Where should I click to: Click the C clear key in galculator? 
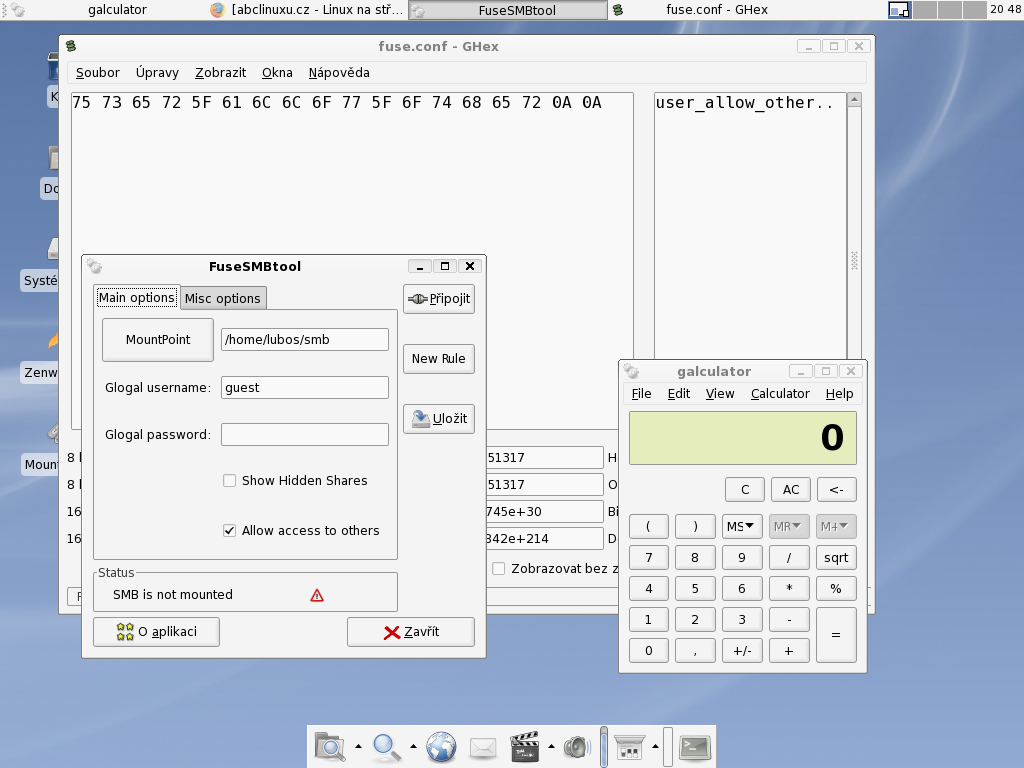[x=744, y=490]
